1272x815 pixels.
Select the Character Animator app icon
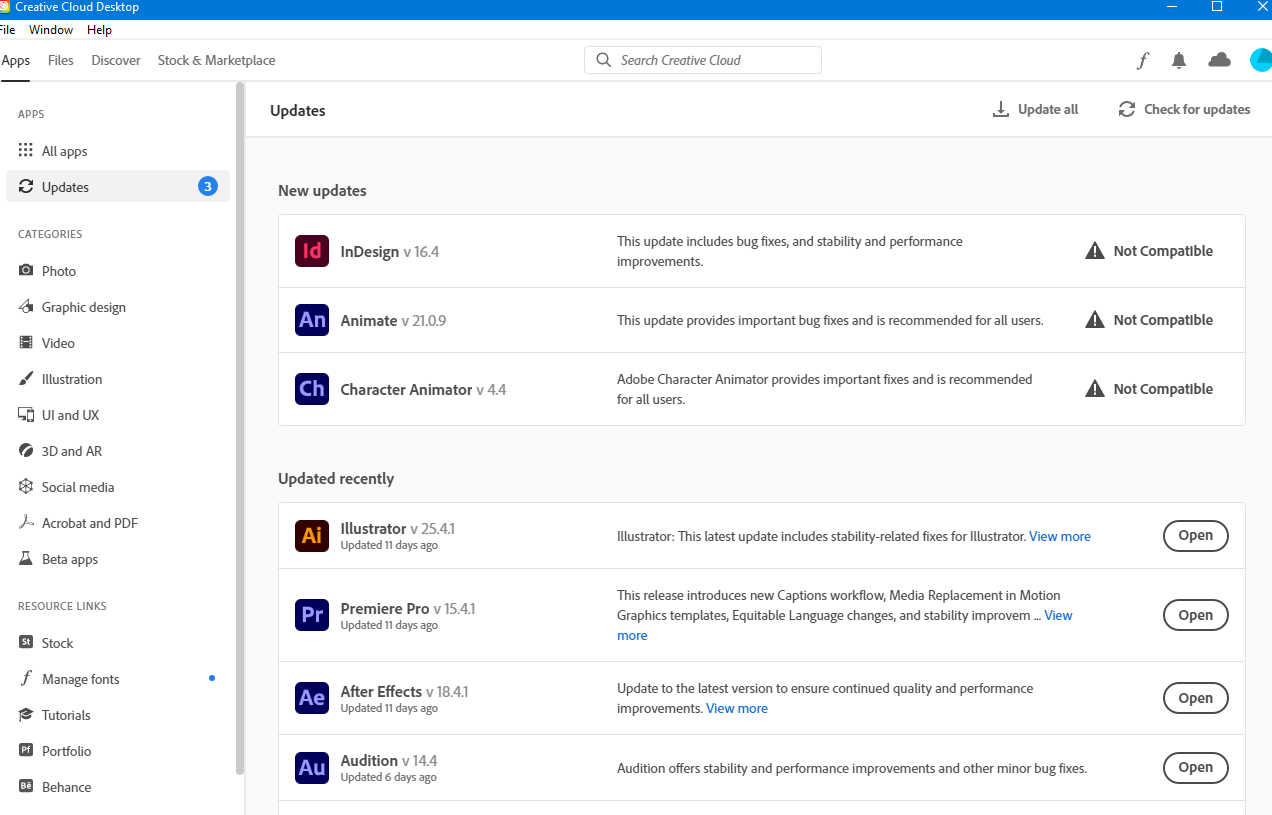311,388
